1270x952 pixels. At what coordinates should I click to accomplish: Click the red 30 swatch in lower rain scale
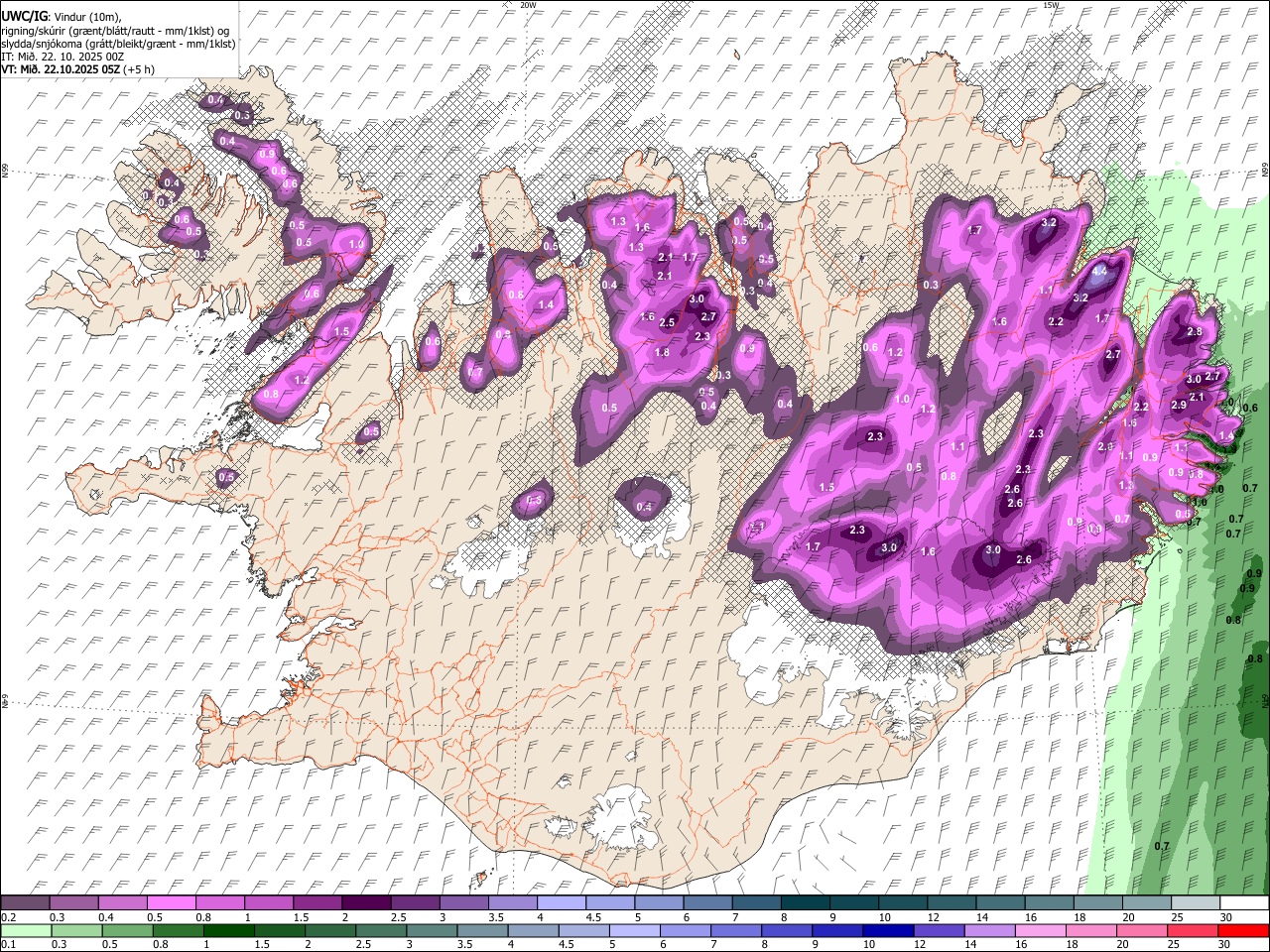click(x=1244, y=930)
